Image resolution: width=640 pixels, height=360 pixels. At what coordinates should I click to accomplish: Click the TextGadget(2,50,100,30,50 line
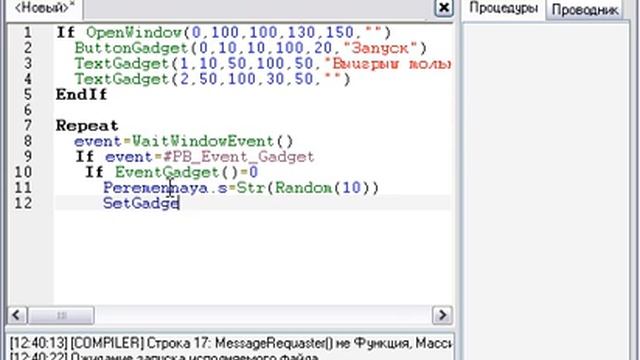tap(212, 79)
